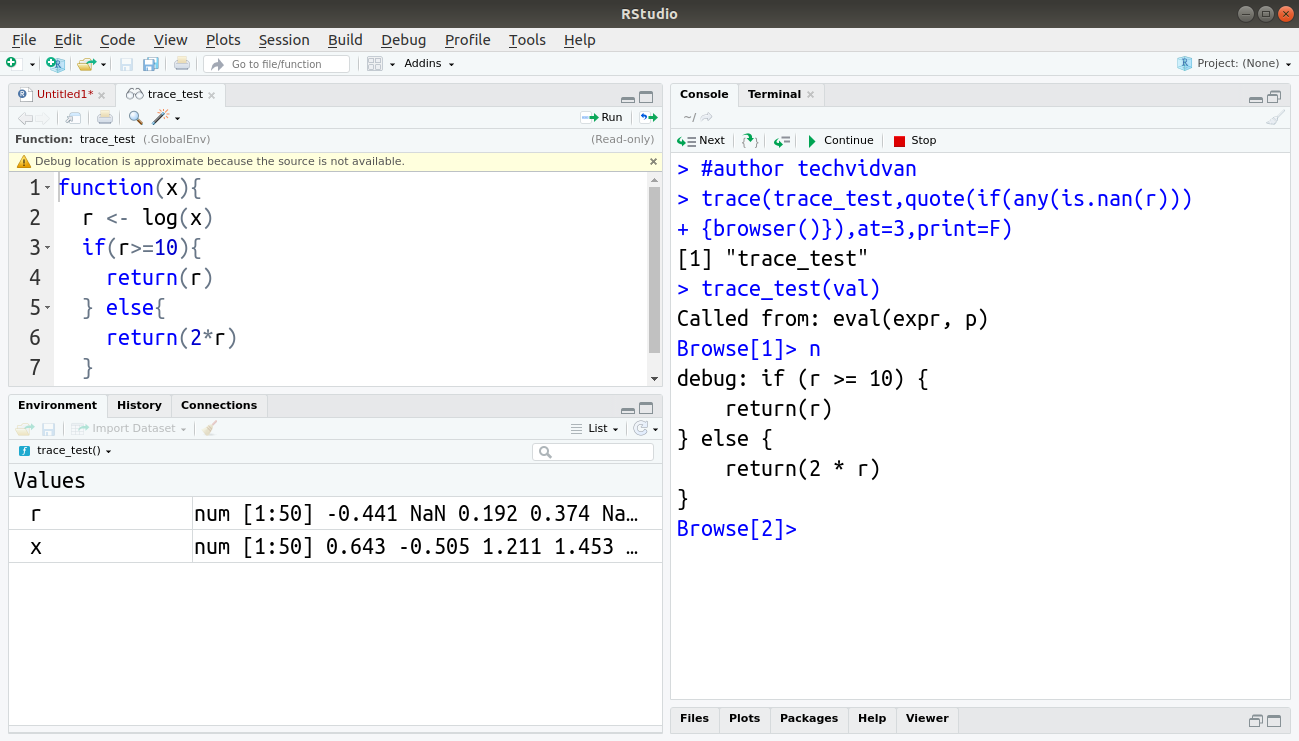
Task: Open the Packages tab
Action: tap(809, 718)
